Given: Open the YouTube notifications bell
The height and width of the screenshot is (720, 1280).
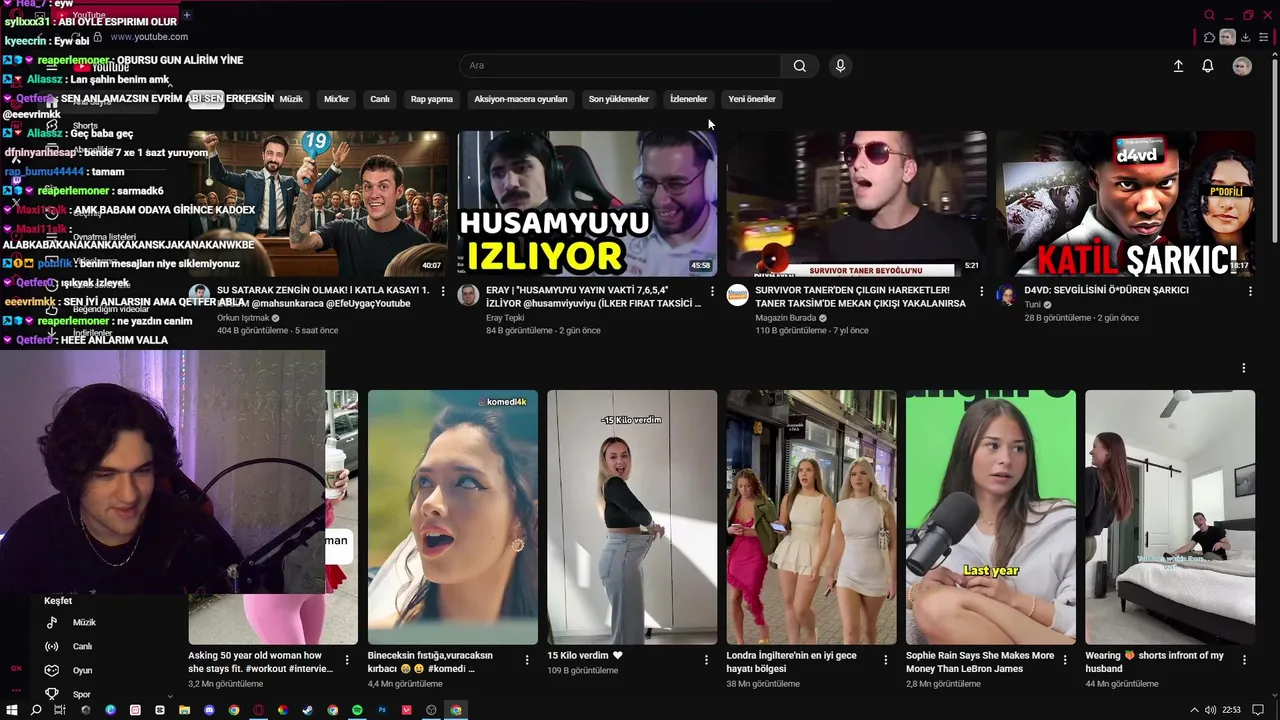Looking at the screenshot, I should coord(1208,66).
